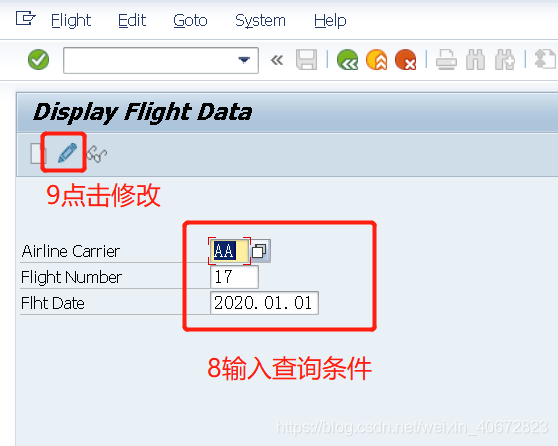Image resolution: width=558 pixels, height=446 pixels.
Task: Click the Save floppy disk icon
Action: pos(306,59)
